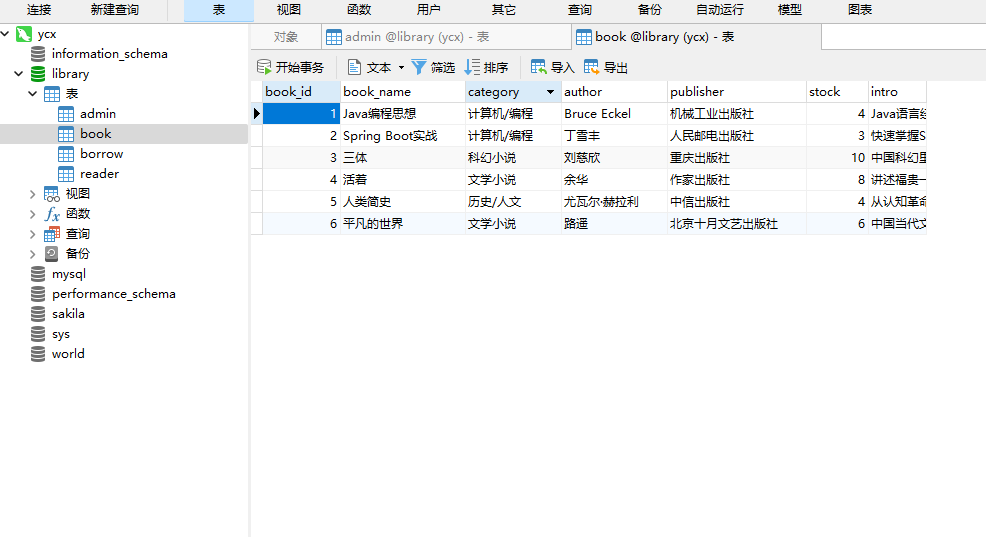Click the publisher column header
Image resolution: width=986 pixels, height=537 pixels.
tap(737, 92)
